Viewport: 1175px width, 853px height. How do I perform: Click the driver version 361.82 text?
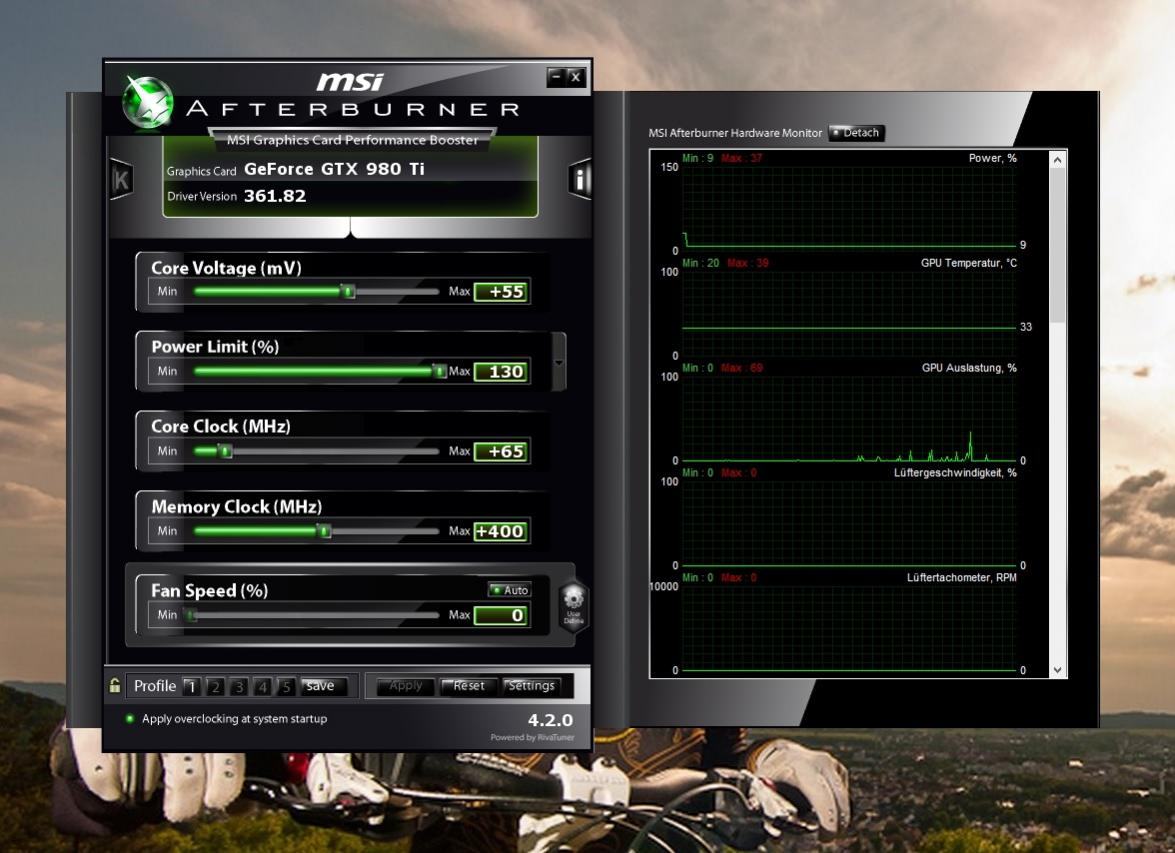pos(275,196)
